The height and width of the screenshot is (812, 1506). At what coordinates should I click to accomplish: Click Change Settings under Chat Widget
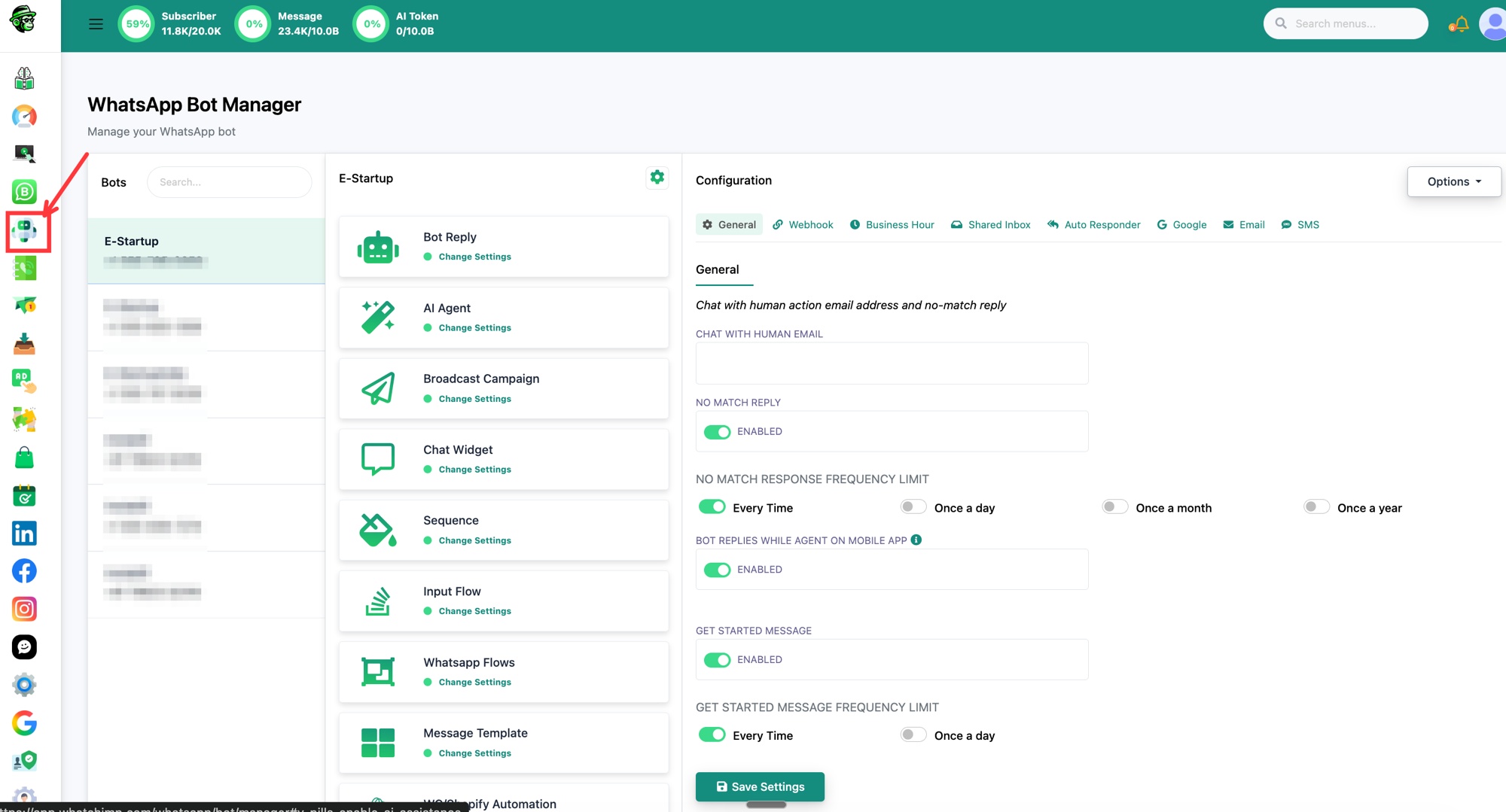click(474, 470)
